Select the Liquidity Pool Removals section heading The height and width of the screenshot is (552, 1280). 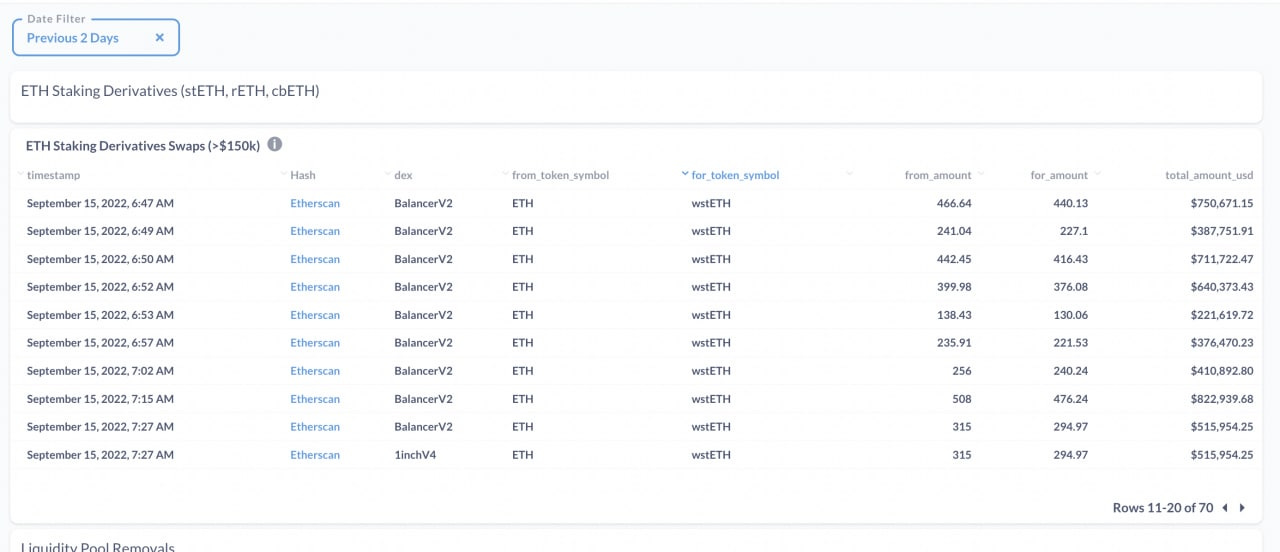coord(98,546)
